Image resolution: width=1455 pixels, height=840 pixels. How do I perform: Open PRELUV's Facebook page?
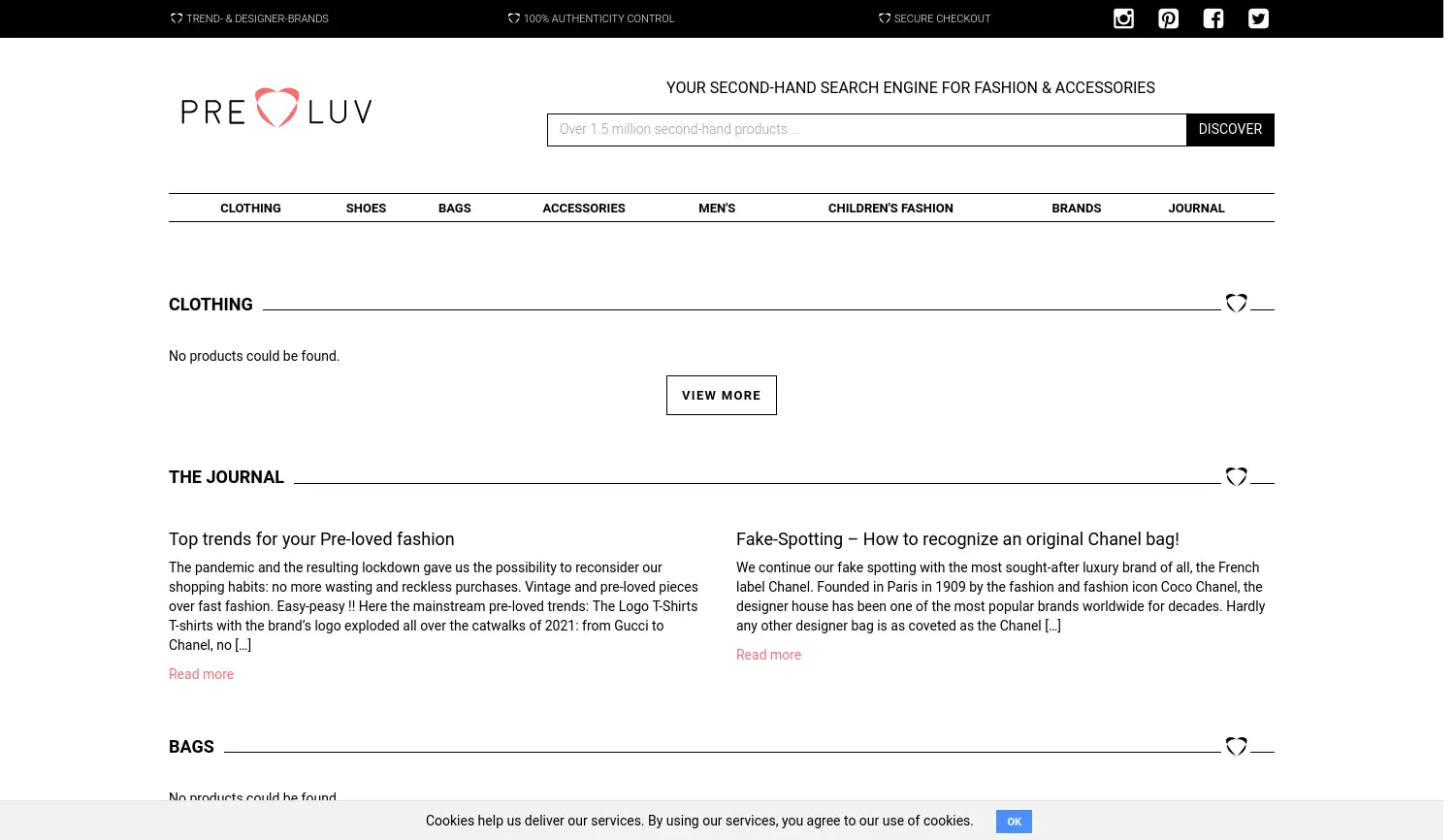[x=1213, y=18]
